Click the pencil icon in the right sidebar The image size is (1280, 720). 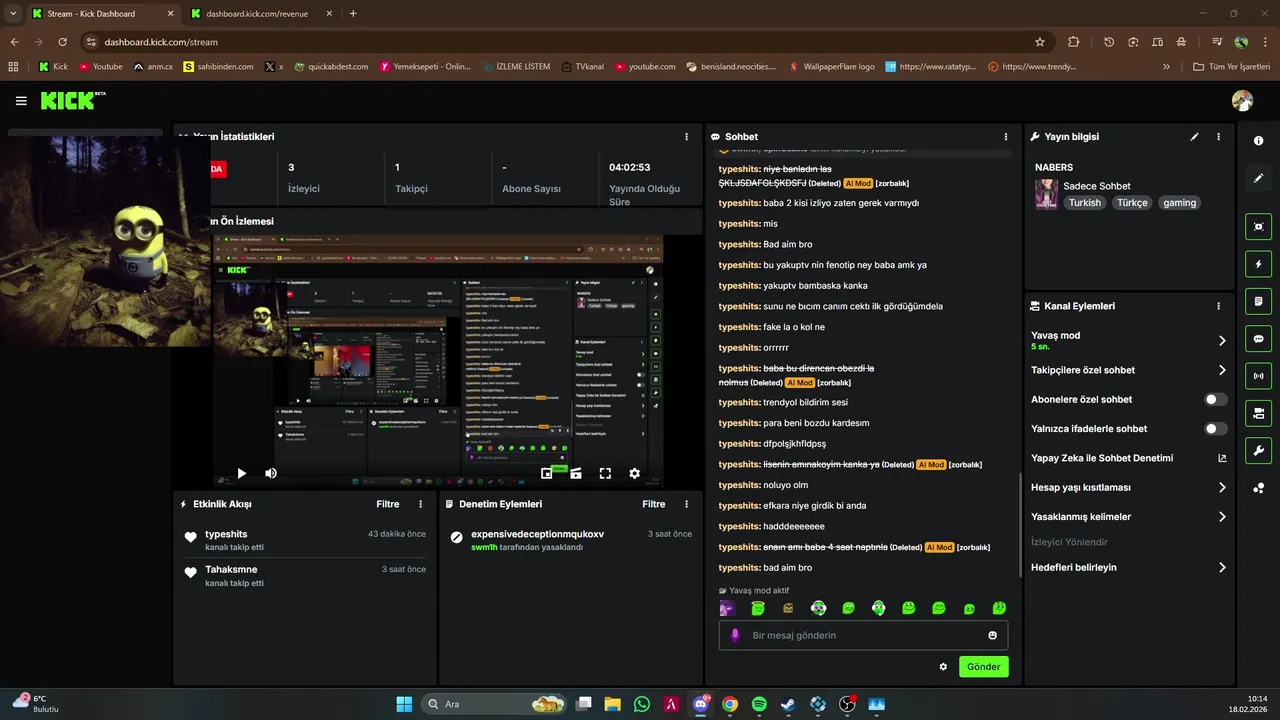(x=1258, y=178)
